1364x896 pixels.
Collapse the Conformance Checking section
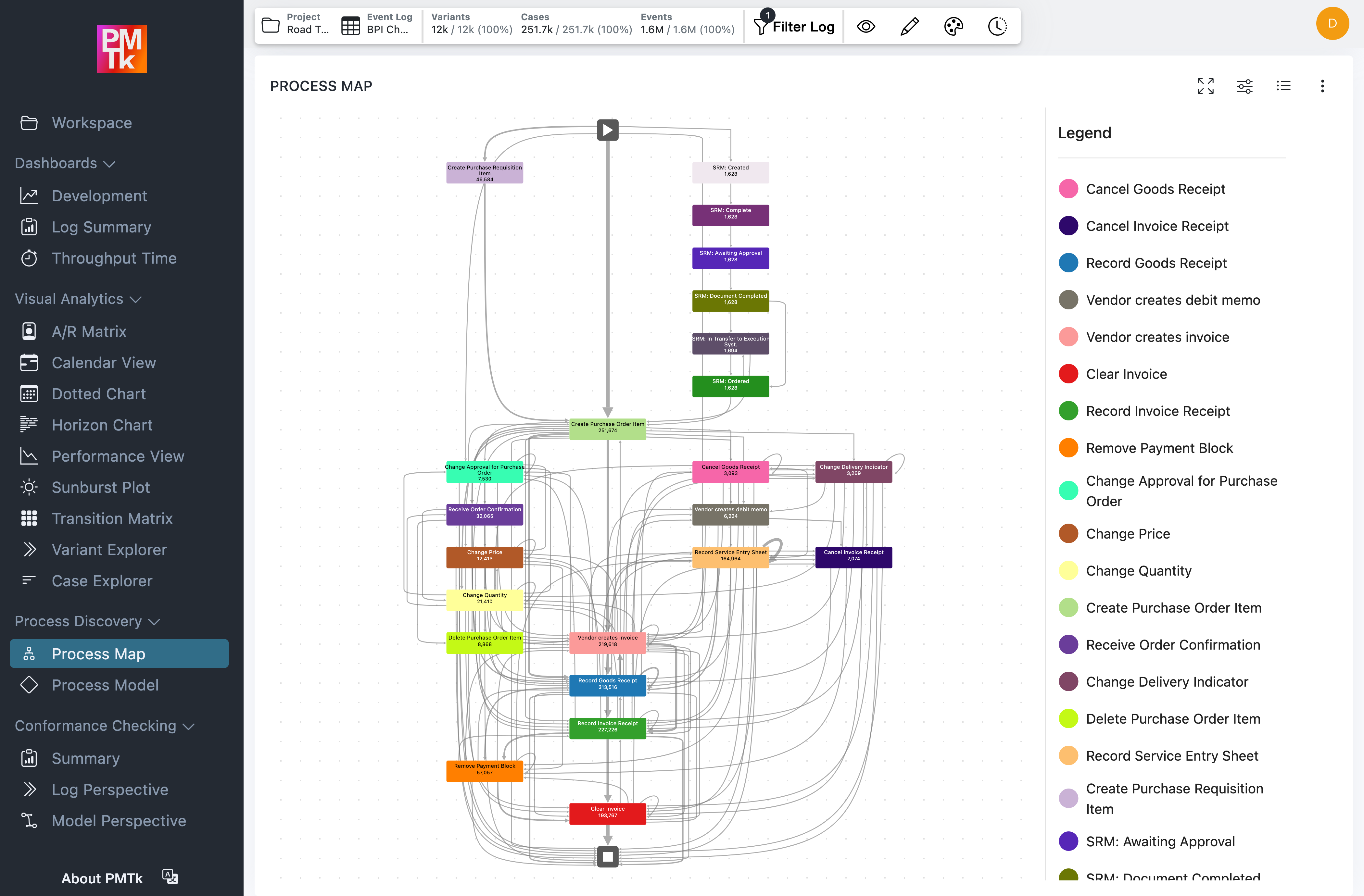point(189,726)
